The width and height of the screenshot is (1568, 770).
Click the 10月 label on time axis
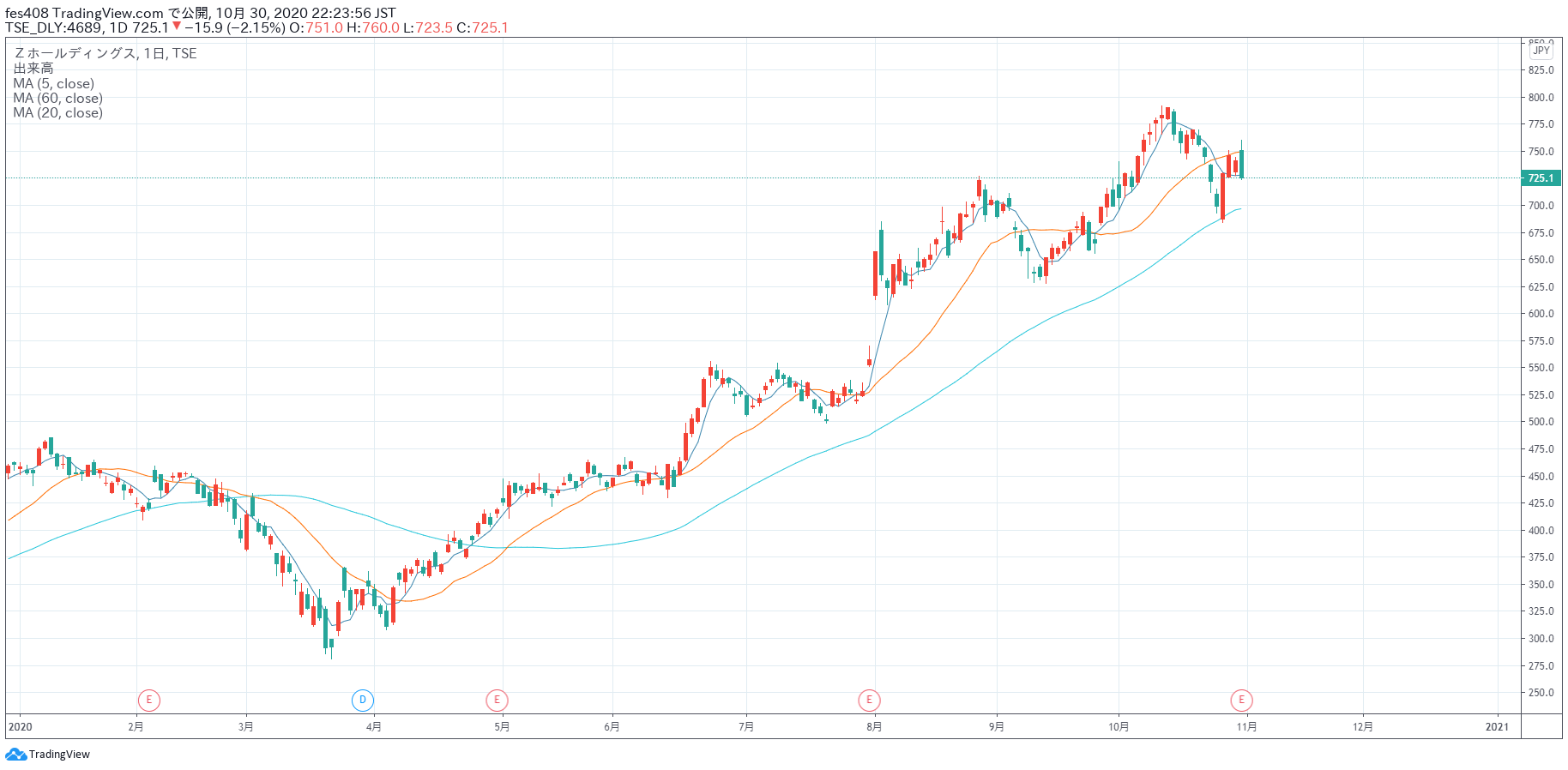point(1119,727)
